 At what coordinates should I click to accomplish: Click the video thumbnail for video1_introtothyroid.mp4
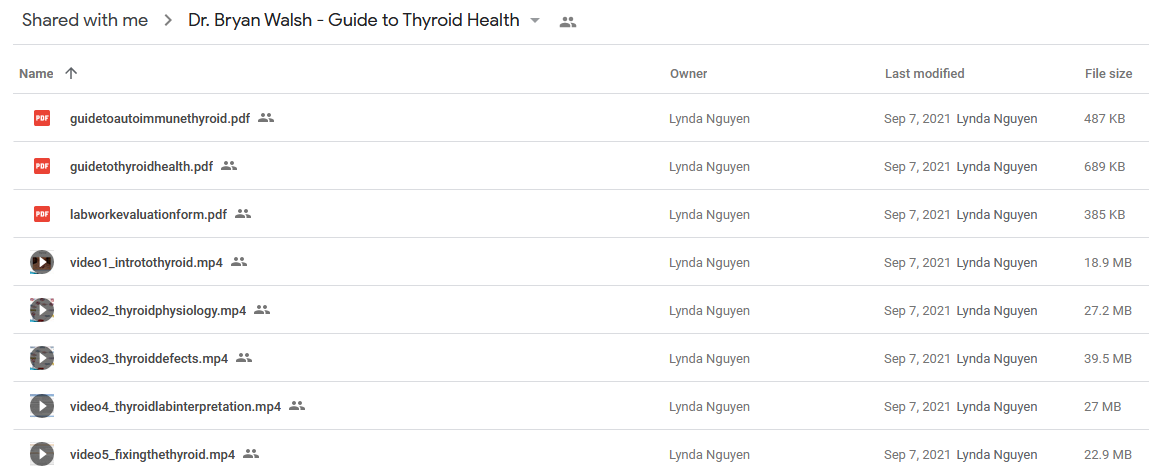(x=42, y=262)
